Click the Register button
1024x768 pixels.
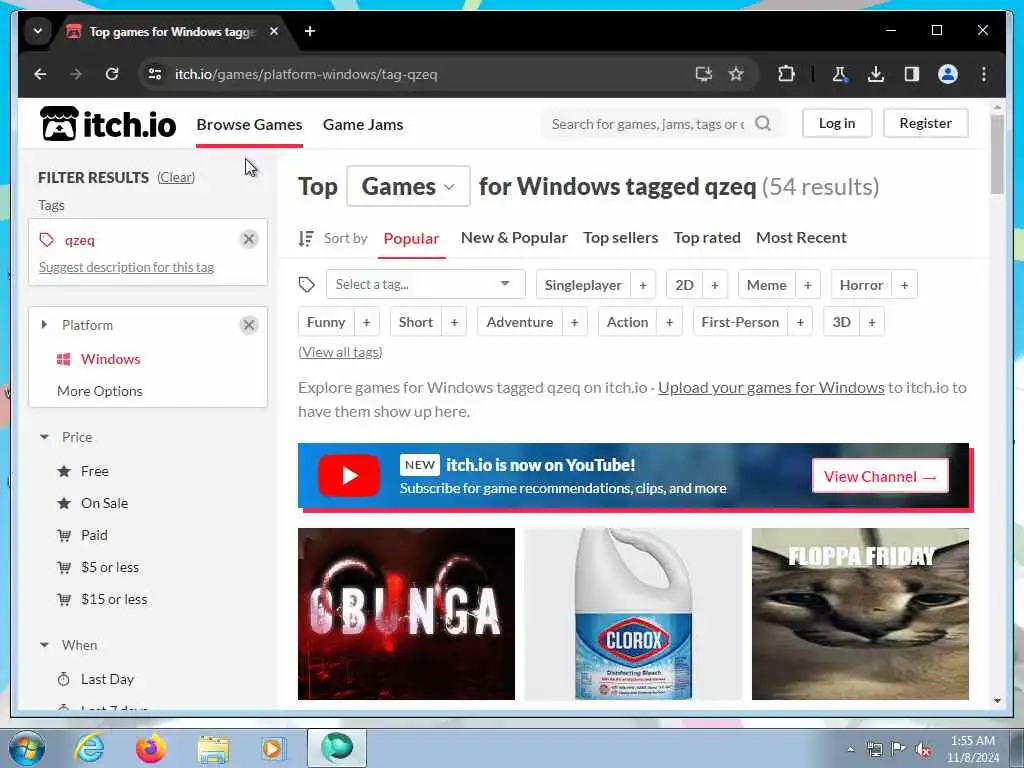[925, 123]
